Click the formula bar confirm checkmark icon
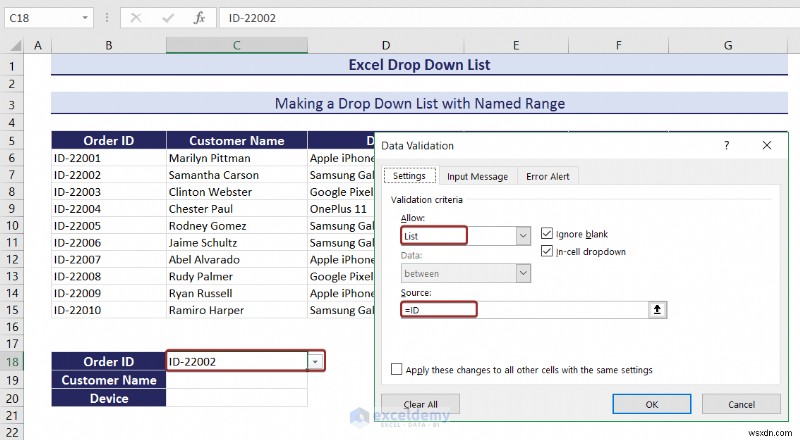Image resolution: width=800 pixels, height=440 pixels. tap(167, 18)
